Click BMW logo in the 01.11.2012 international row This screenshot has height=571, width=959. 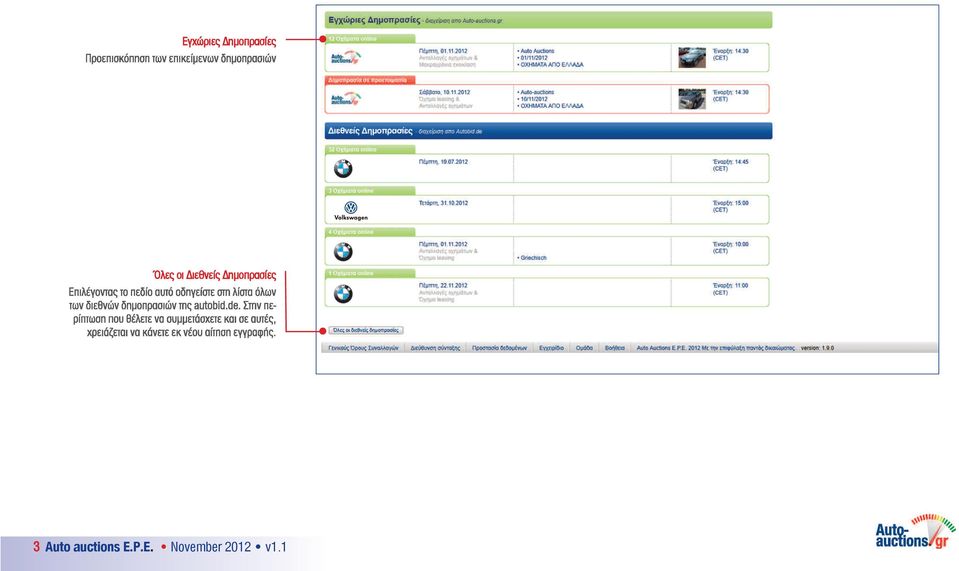pos(343,251)
